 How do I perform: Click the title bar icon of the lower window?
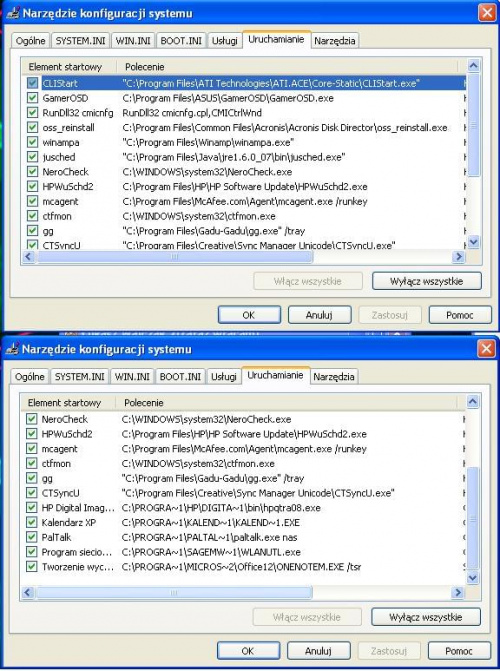pos(12,349)
